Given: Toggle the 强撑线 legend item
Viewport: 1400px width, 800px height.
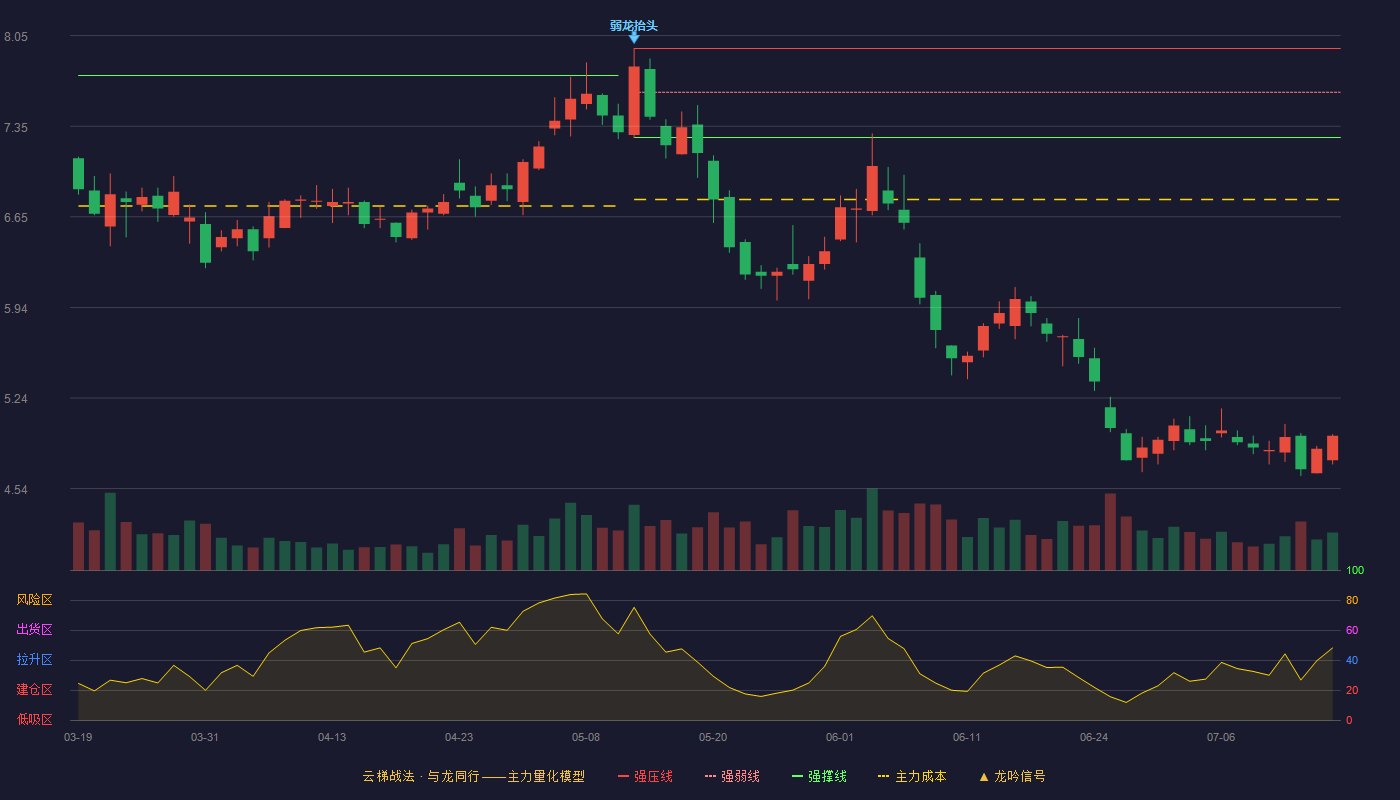Looking at the screenshot, I should point(819,776).
